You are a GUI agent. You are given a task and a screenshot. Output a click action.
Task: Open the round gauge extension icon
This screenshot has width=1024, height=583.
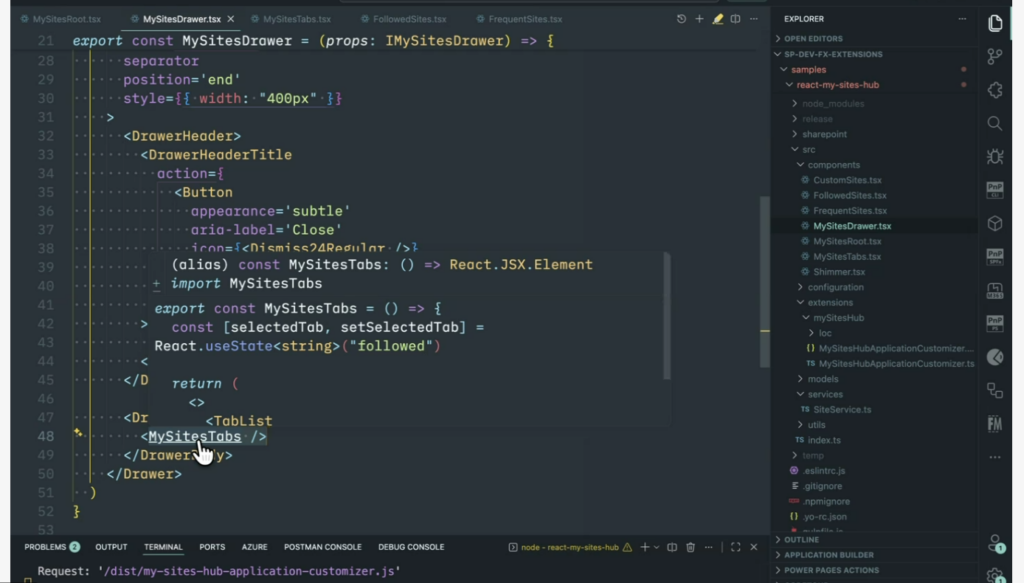[x=995, y=357]
